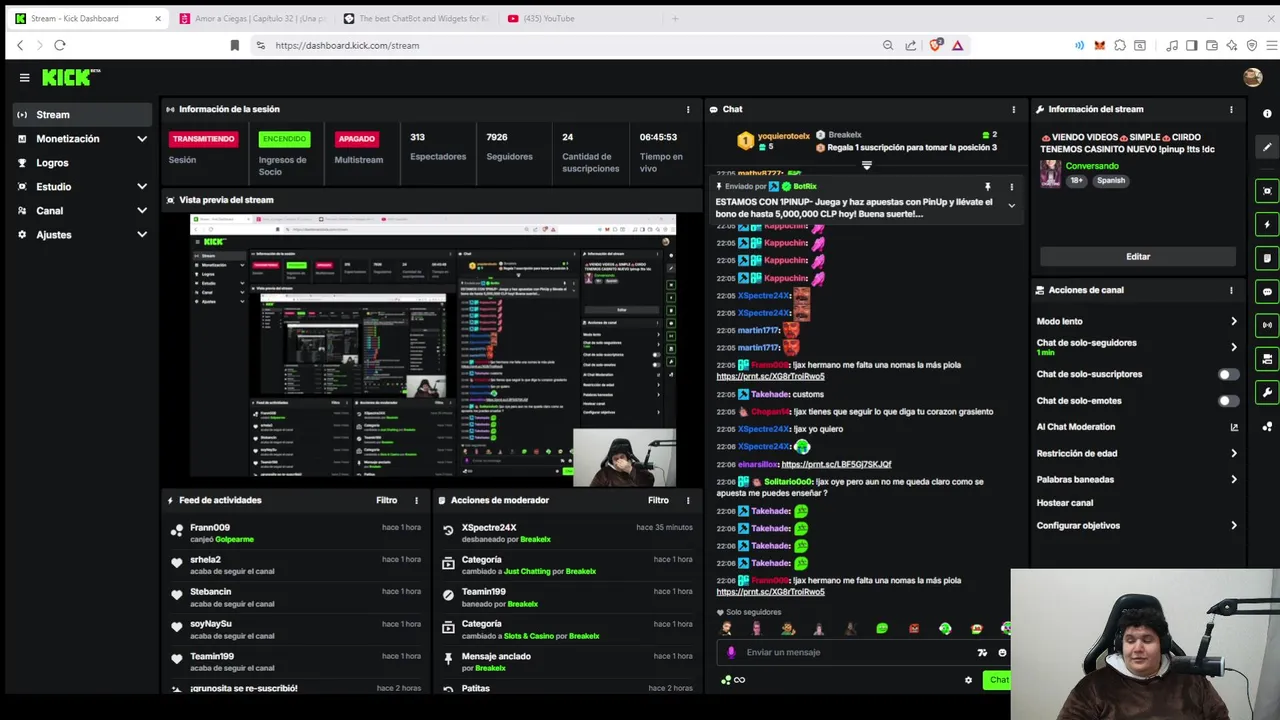1280x720 pixels.
Task: Select Stream in left sidebar
Action: (x=83, y=115)
